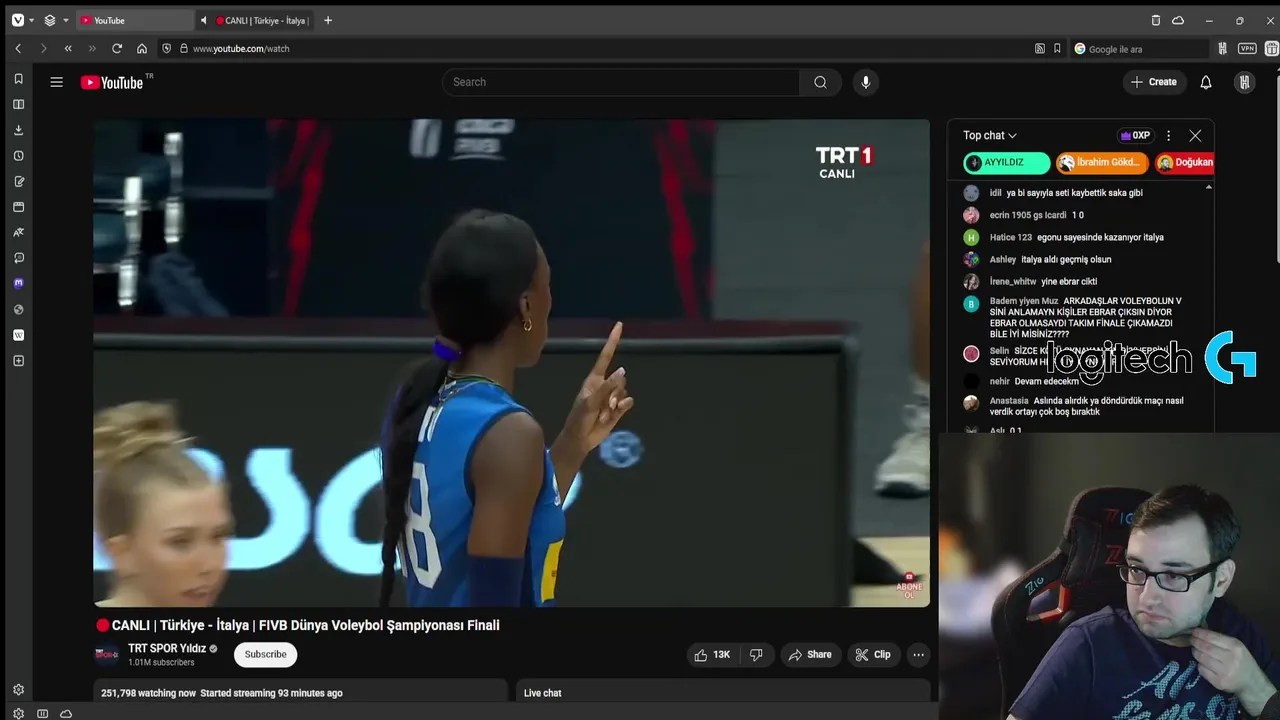Expand the Top chat dropdown
1280x720 pixels.
[x=990, y=135]
